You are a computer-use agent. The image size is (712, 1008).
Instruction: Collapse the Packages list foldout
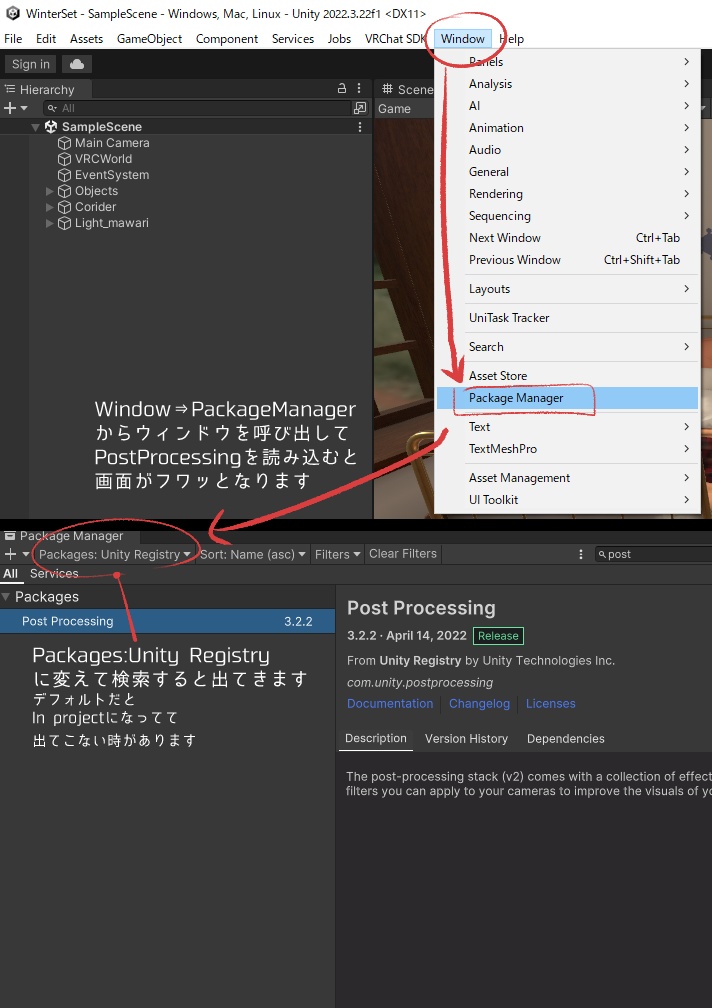click(6, 597)
